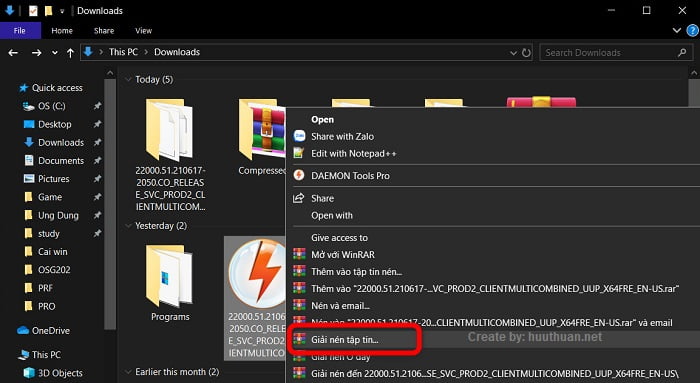Choose Share with Zalo
Viewport: 700px width, 383px height.
[x=342, y=137]
